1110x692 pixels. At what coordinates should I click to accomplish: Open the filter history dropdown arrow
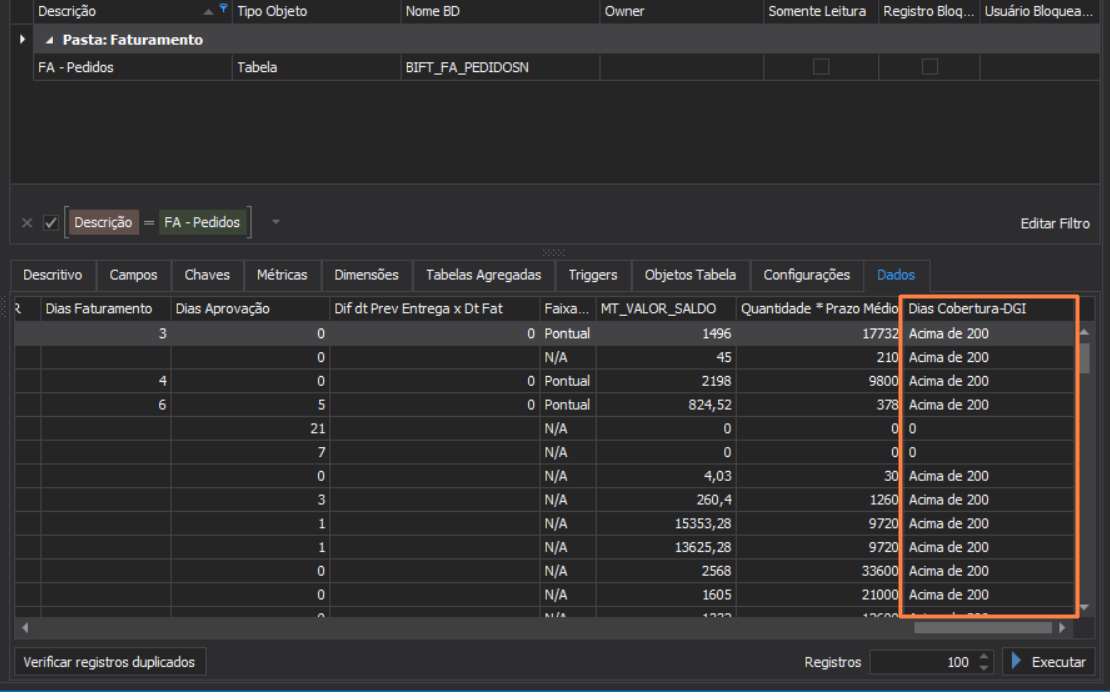276,222
